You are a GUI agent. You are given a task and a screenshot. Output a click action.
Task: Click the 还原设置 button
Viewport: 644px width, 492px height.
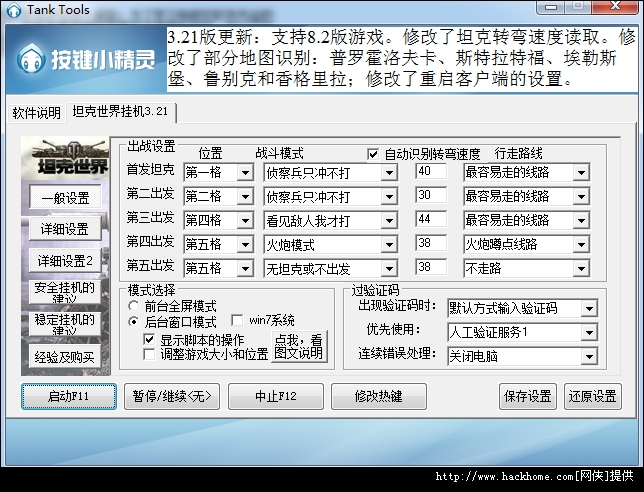(x=593, y=396)
